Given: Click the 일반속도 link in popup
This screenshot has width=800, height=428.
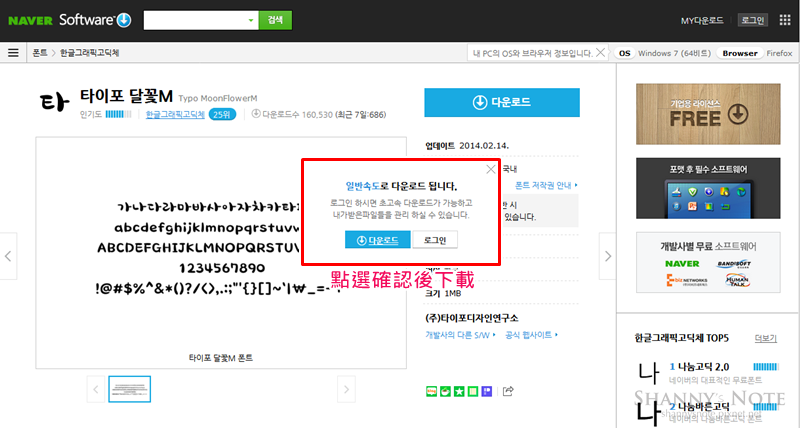Looking at the screenshot, I should coord(363,186).
